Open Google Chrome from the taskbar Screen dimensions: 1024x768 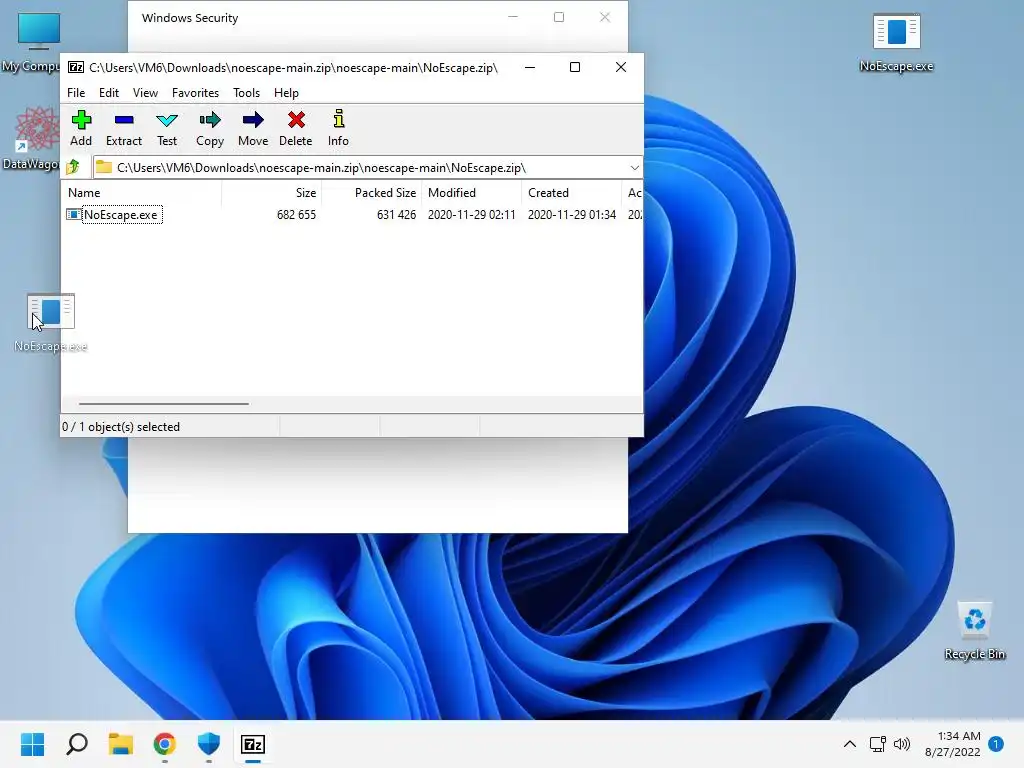(165, 744)
